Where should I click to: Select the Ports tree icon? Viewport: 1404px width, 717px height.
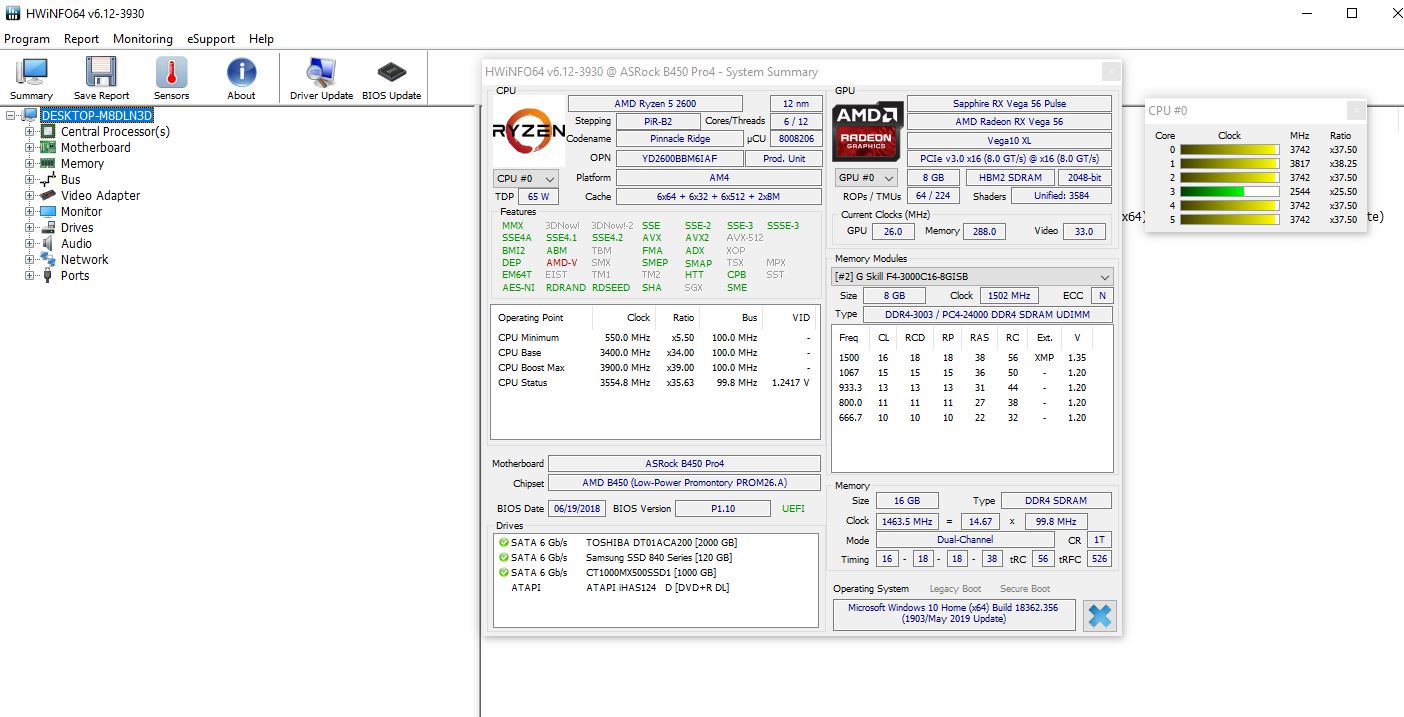click(48, 275)
